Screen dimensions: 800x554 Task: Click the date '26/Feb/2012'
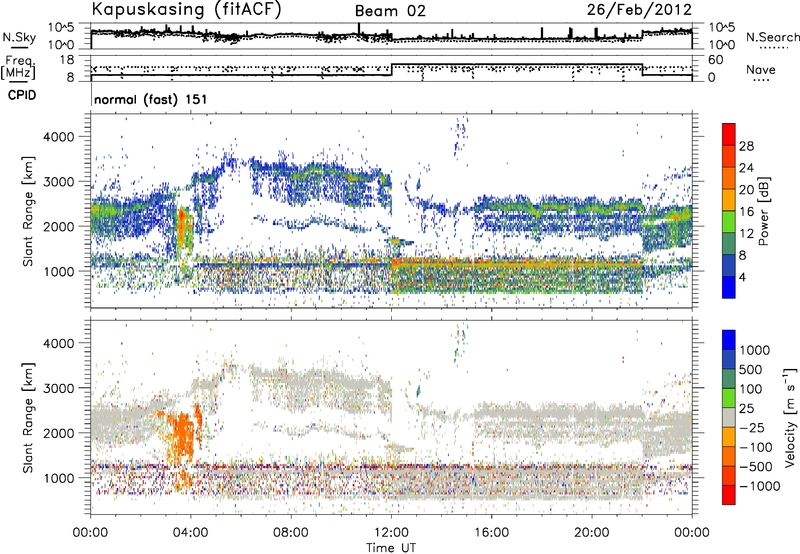coord(639,10)
